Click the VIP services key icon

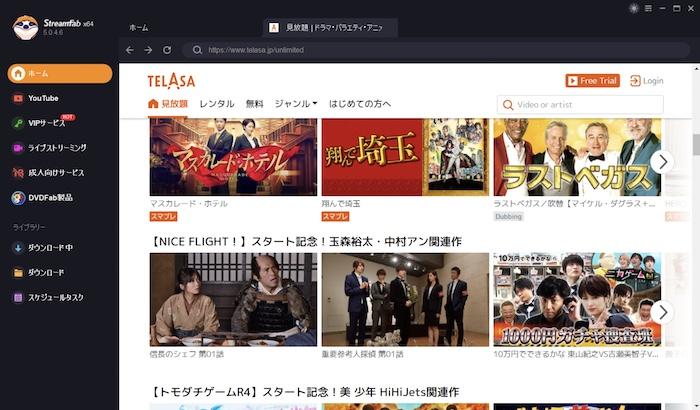(18, 123)
